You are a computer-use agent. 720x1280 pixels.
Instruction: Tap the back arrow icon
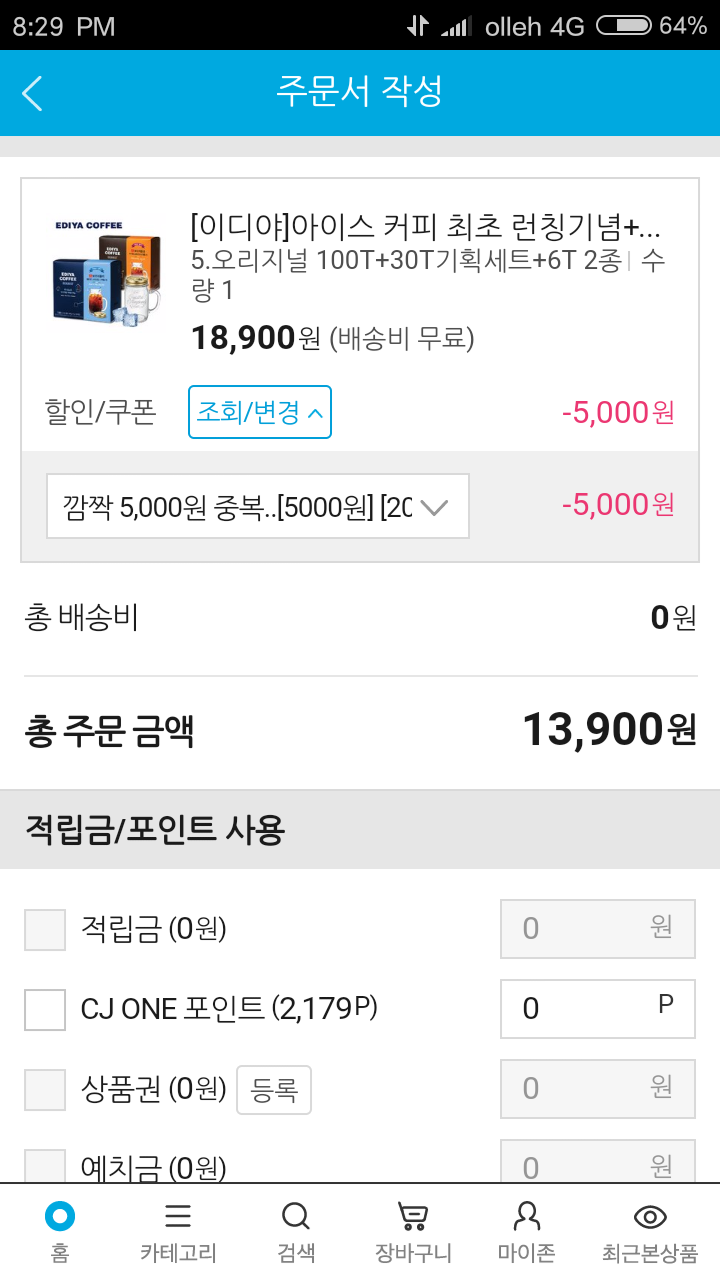click(x=32, y=93)
